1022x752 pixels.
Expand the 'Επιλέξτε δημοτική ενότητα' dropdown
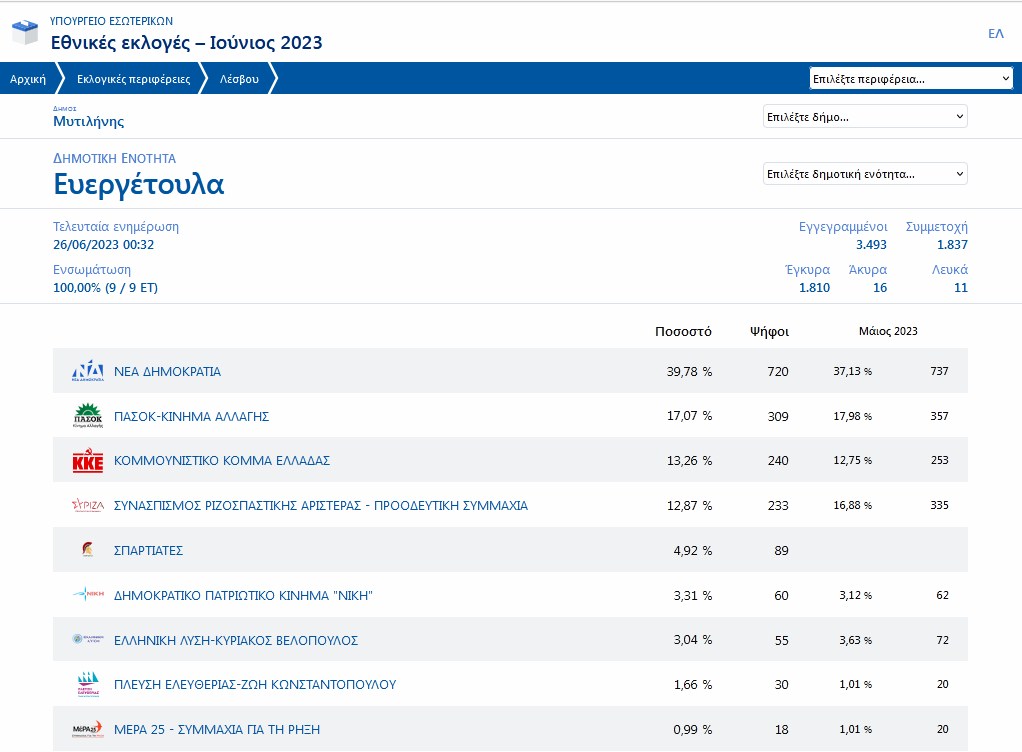[x=865, y=174]
